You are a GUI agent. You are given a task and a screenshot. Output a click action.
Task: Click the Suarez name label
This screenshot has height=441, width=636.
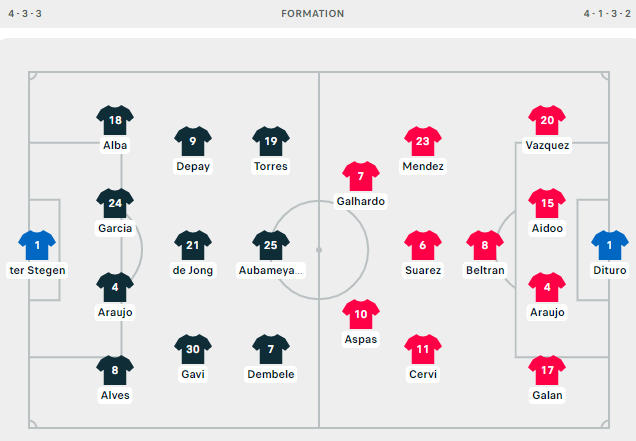tap(423, 270)
